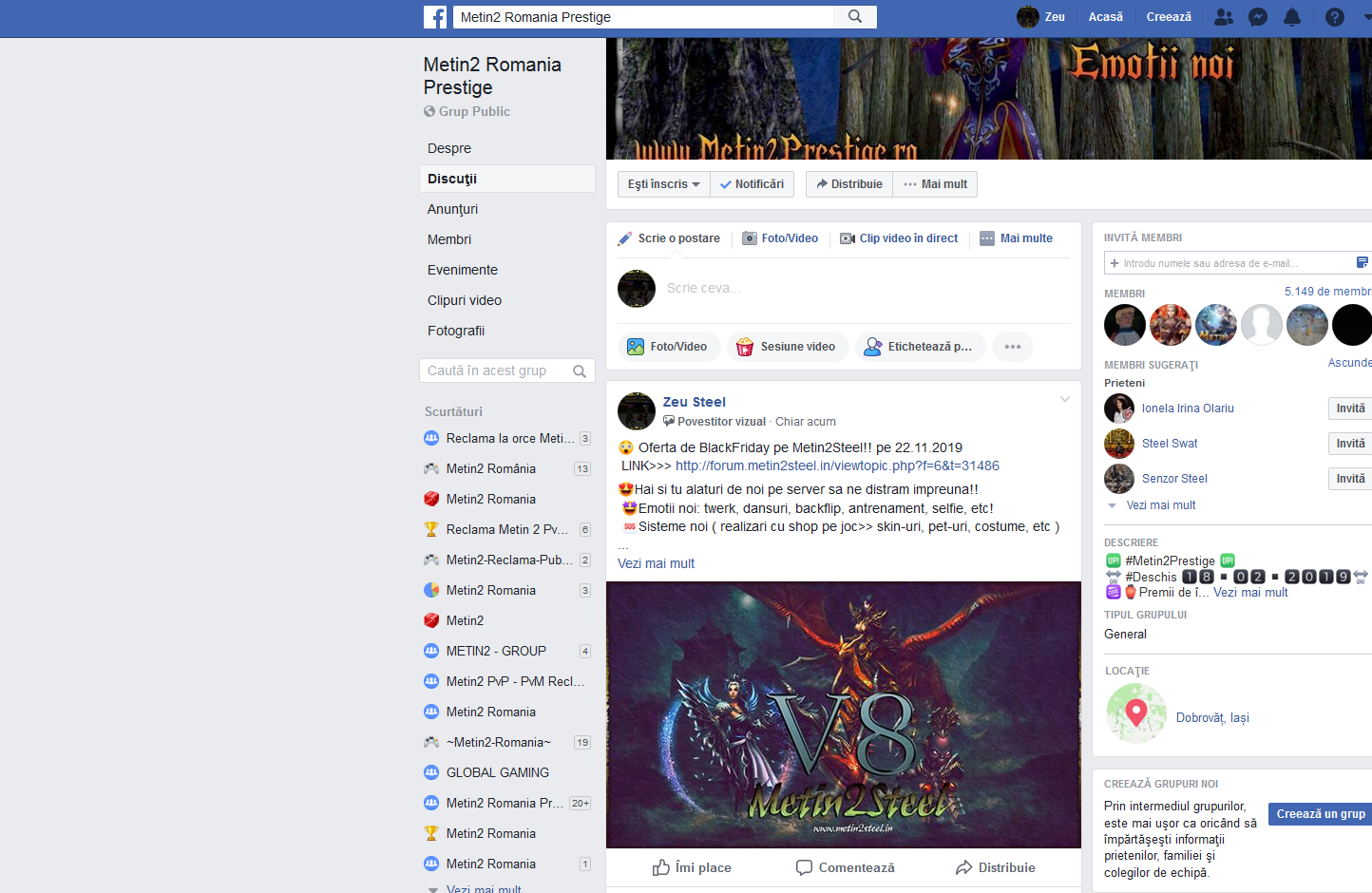Click the search magnifier button in top bar
Viewport: 1372px width, 893px height.
pos(855,17)
